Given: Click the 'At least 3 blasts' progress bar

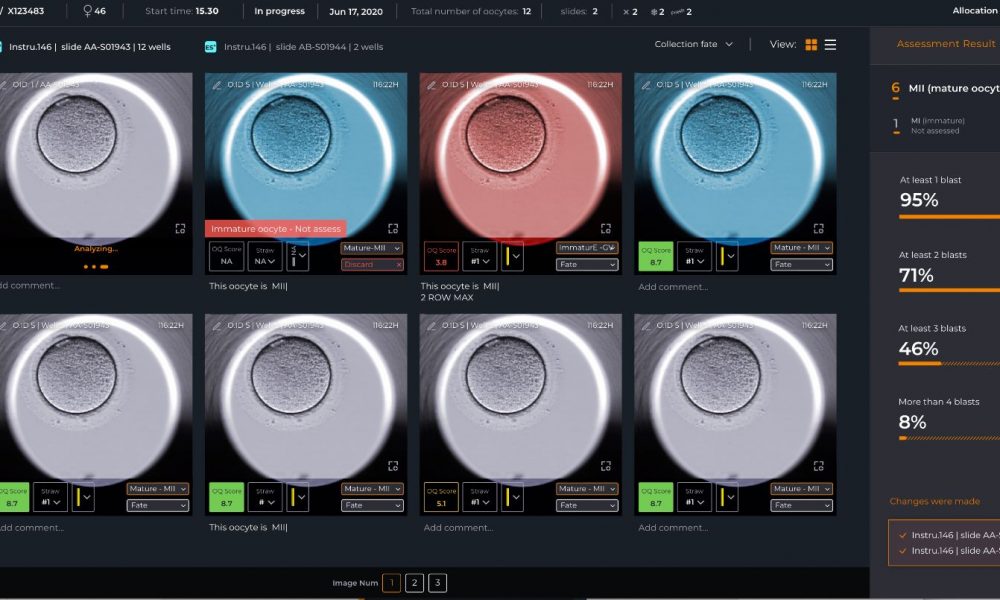Looking at the screenshot, I should [x=949, y=363].
